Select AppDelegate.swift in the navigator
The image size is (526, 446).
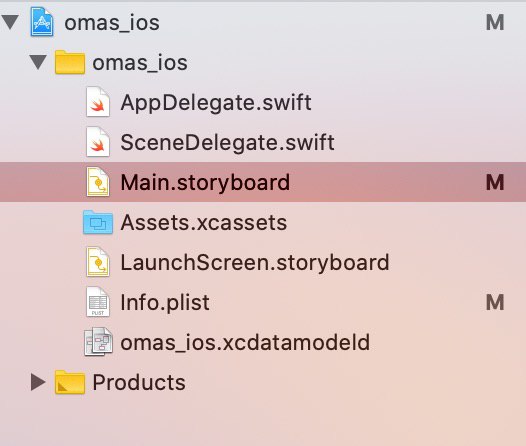216,102
